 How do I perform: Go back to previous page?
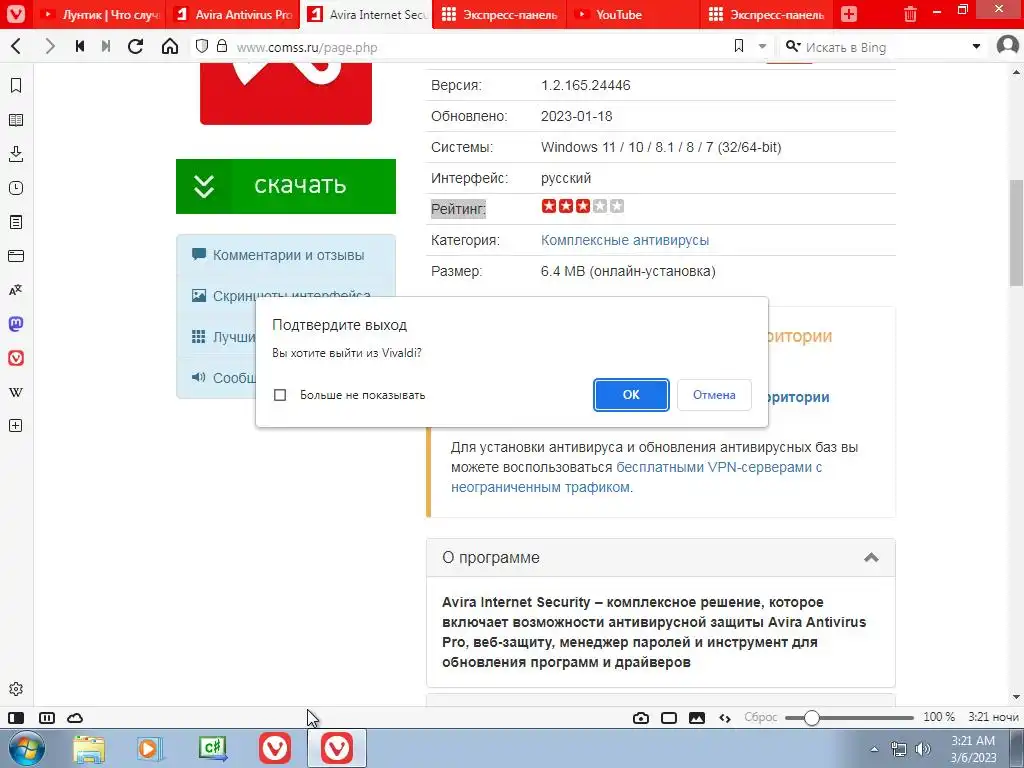(16, 46)
